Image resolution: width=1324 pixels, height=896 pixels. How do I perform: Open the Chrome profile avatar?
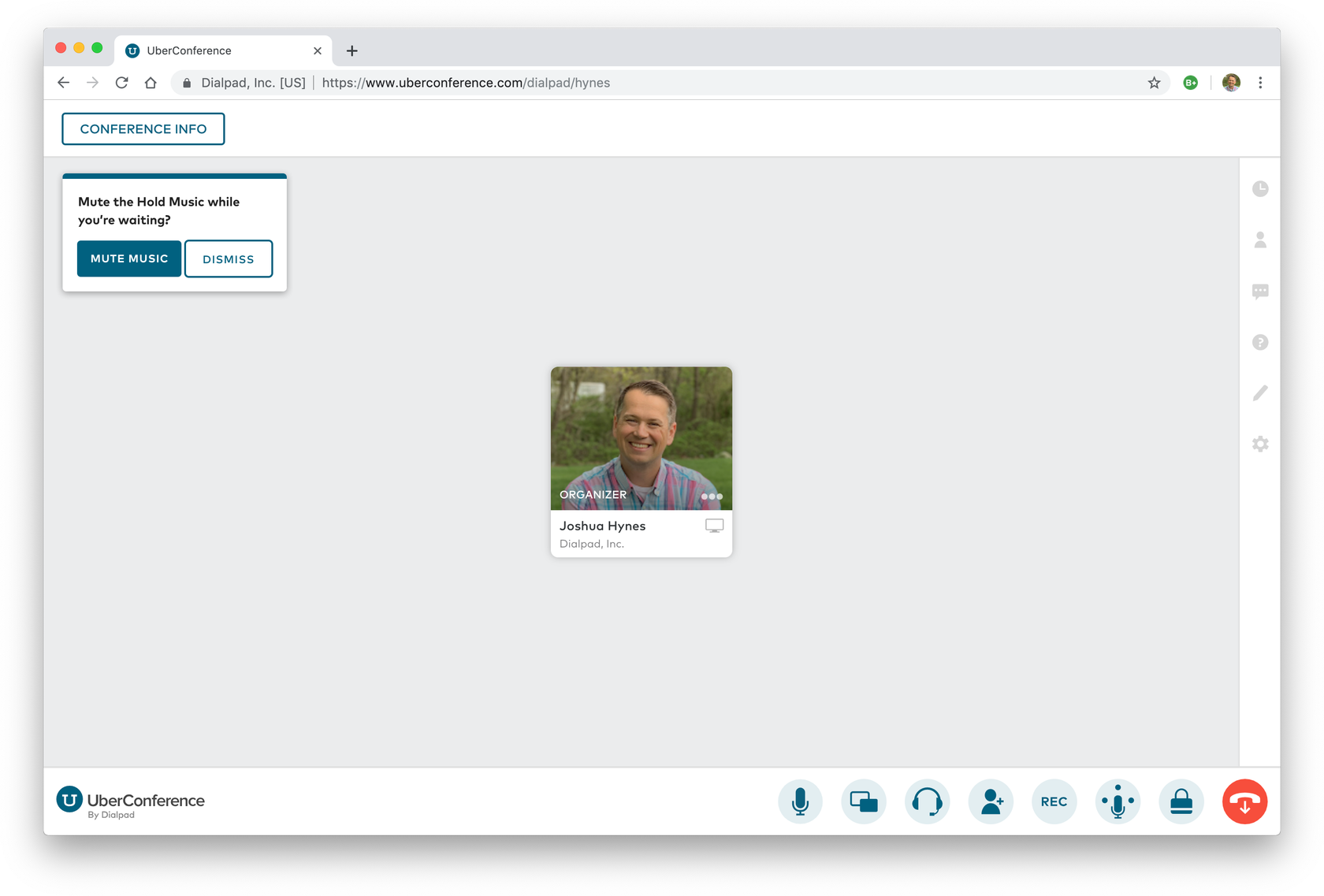click(x=1231, y=83)
